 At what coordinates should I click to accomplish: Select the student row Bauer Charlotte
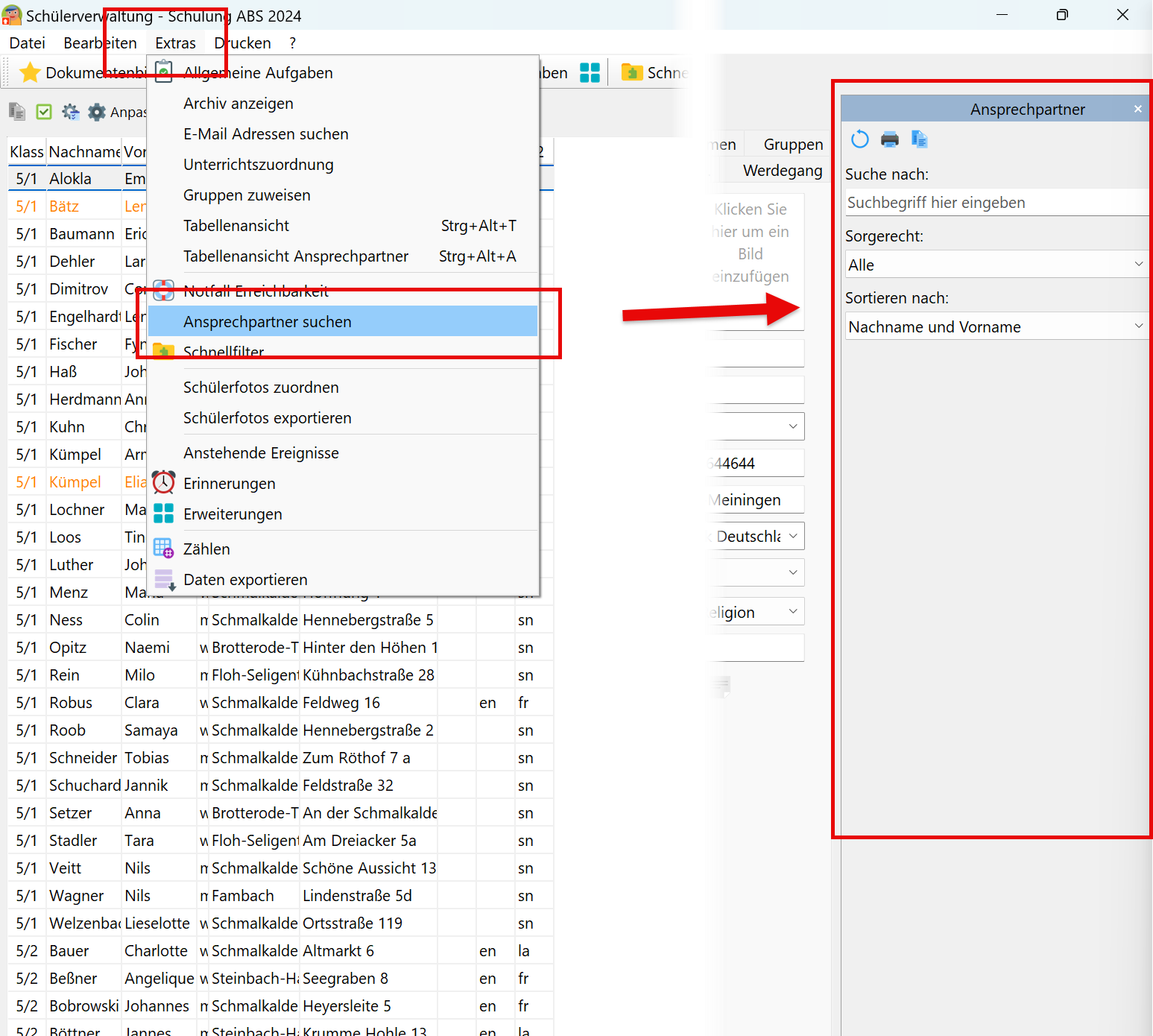[x=280, y=950]
